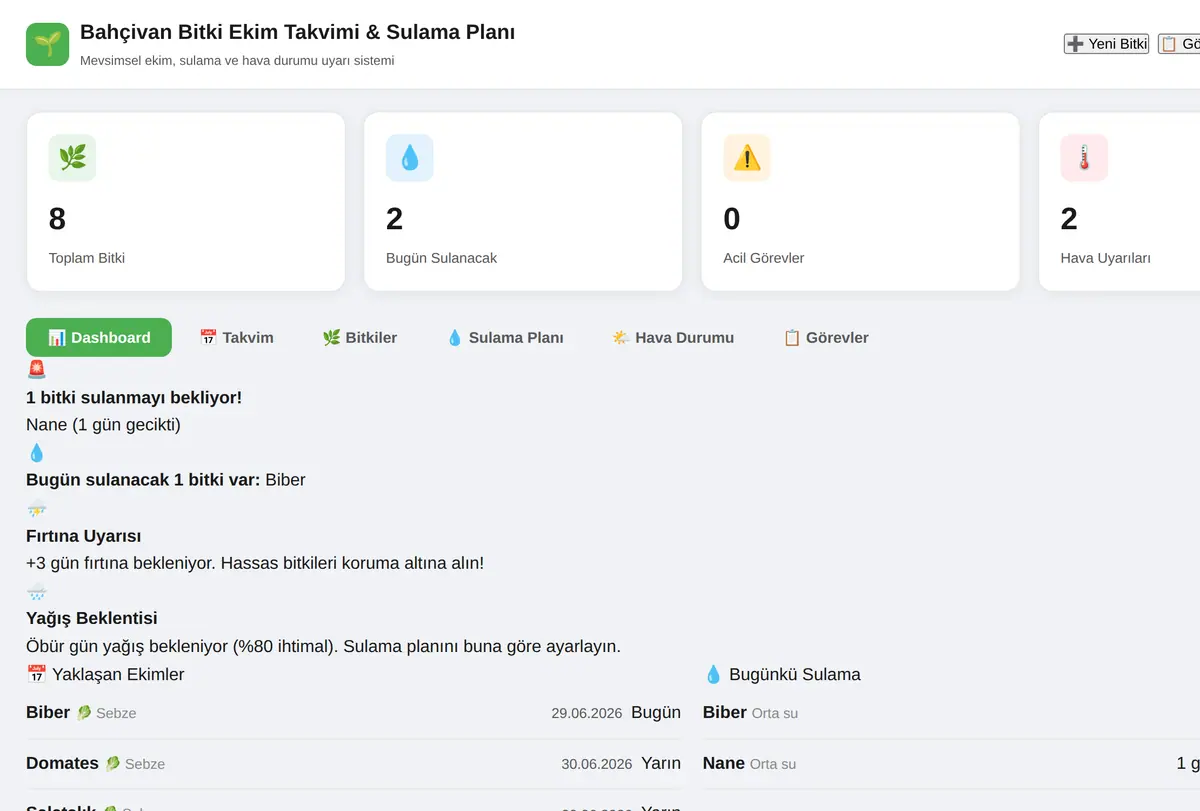
Task: Click the "Hava Uyarıları" card label
Action: pos(1105,258)
